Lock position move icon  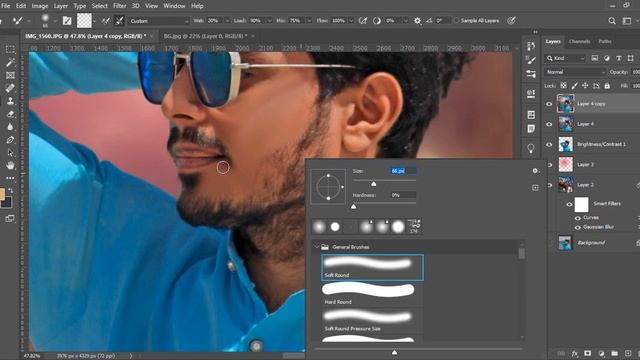(585, 86)
